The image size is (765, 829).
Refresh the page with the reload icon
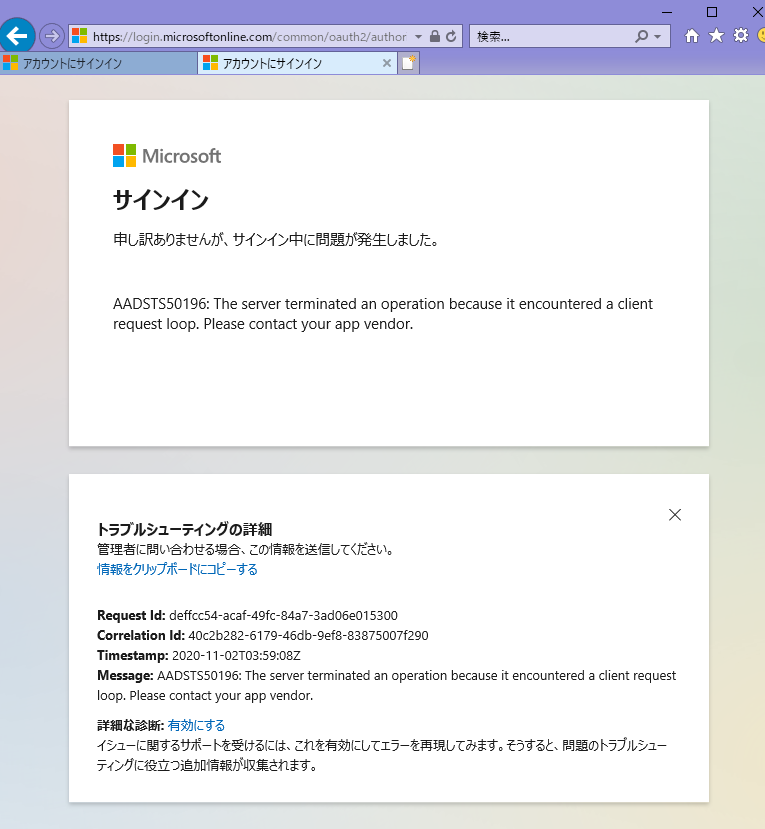[x=451, y=36]
